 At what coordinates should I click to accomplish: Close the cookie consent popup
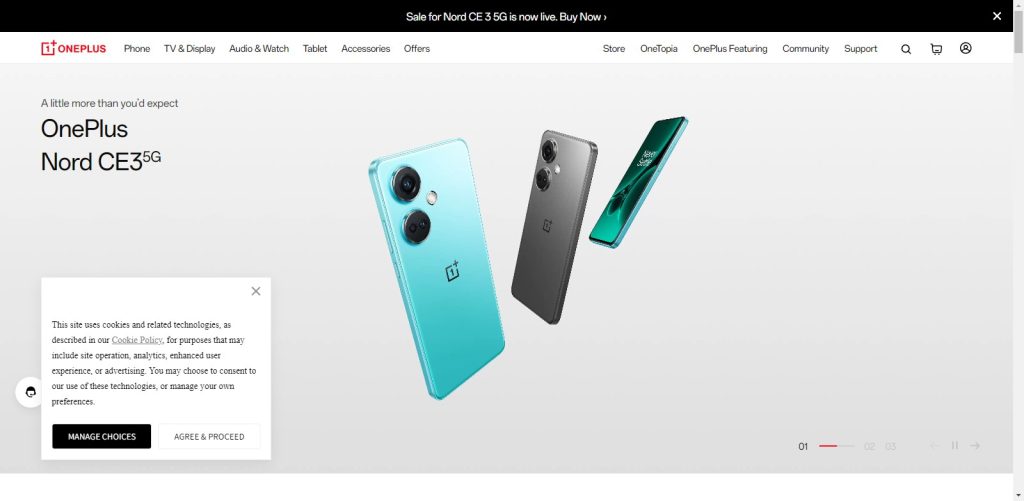pos(256,291)
